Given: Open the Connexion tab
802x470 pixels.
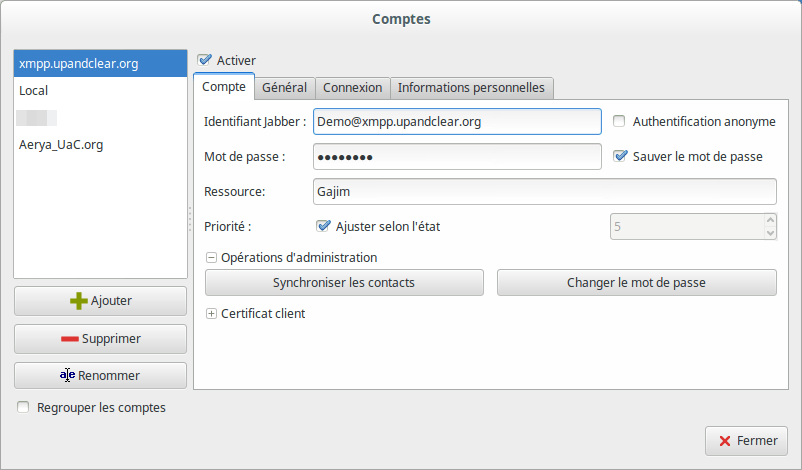Looking at the screenshot, I should 352,88.
